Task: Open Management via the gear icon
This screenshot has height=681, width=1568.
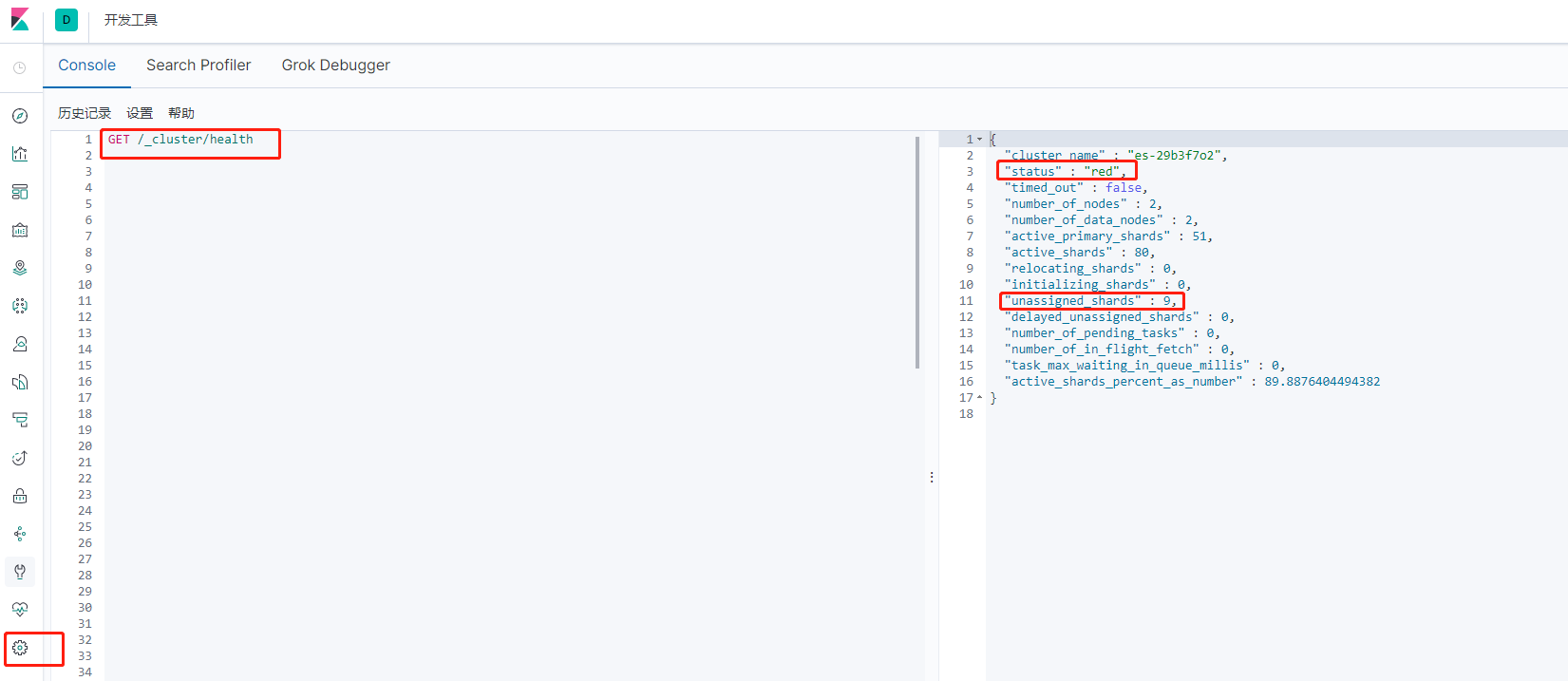Action: point(20,648)
